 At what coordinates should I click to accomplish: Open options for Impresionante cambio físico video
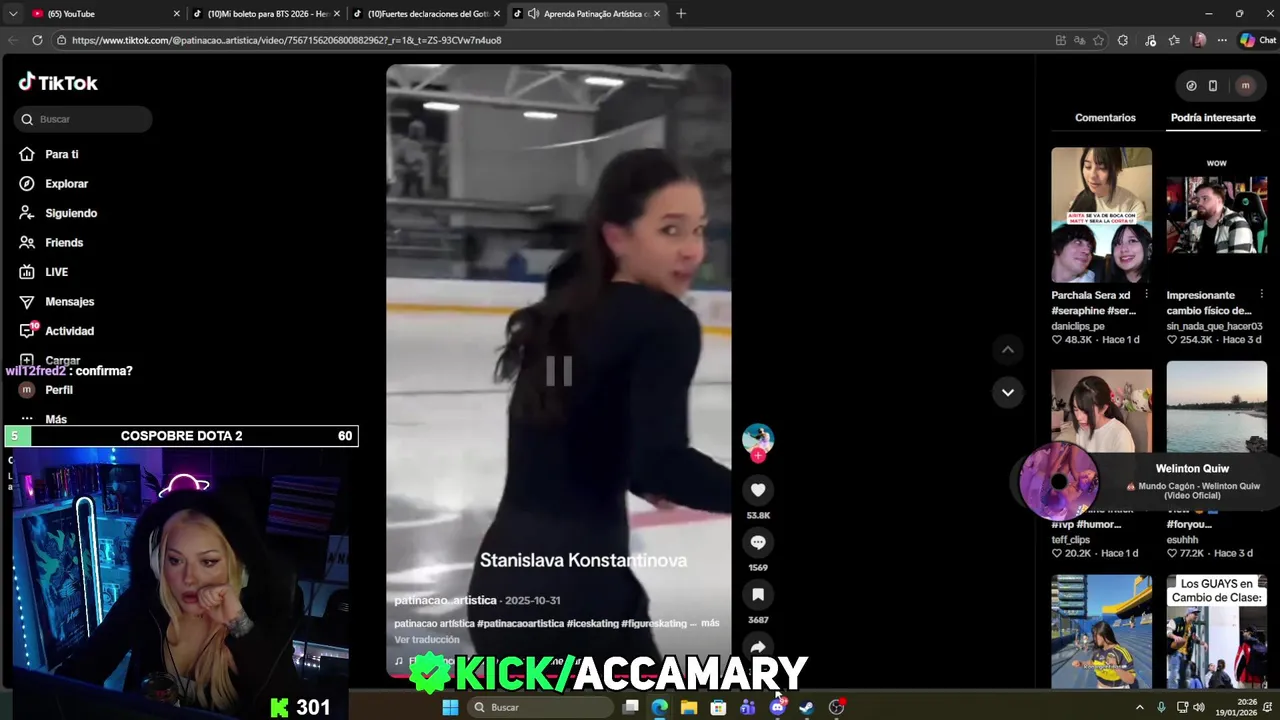(1261, 295)
